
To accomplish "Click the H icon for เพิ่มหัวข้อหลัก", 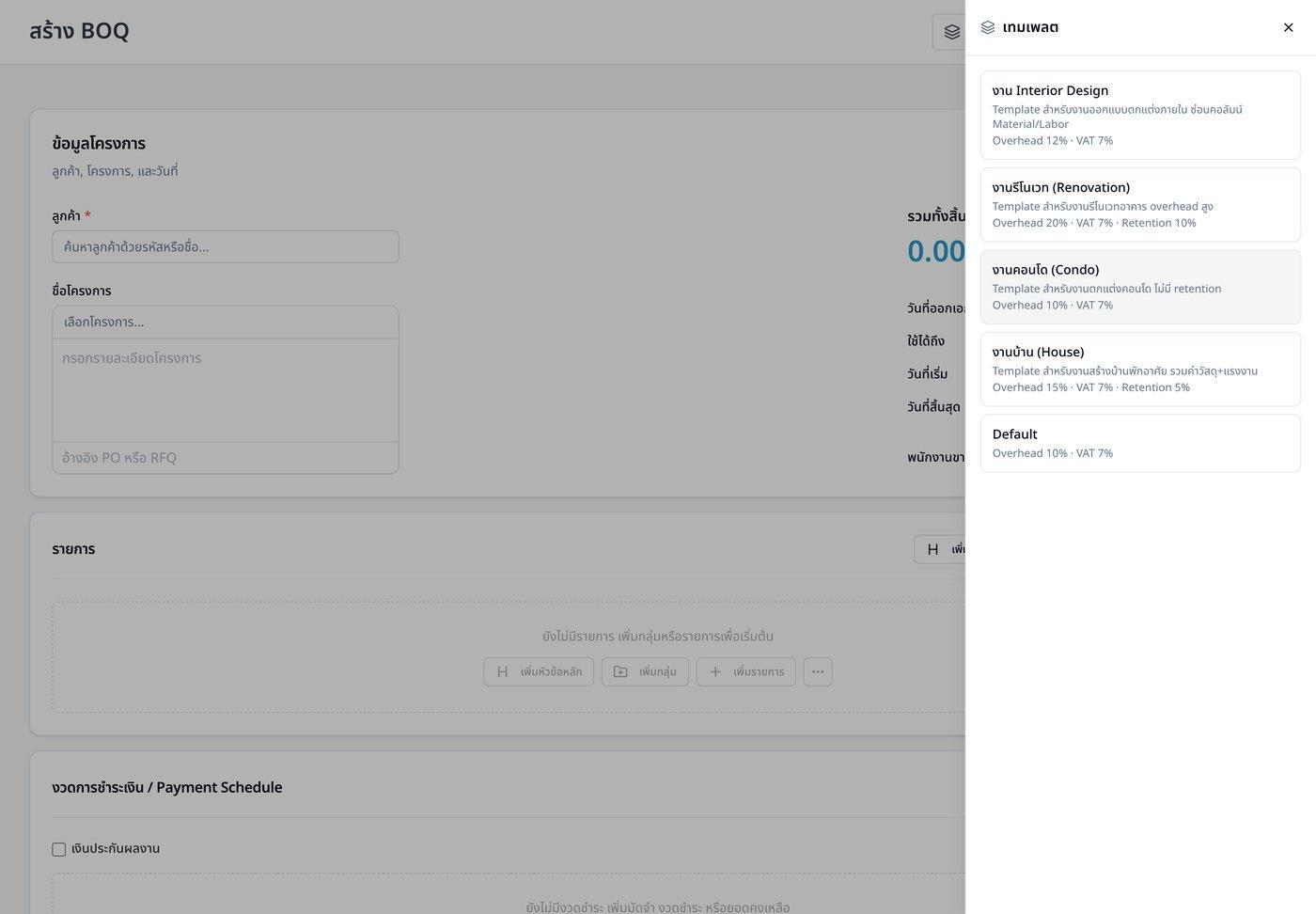I will pyautogui.click(x=502, y=671).
